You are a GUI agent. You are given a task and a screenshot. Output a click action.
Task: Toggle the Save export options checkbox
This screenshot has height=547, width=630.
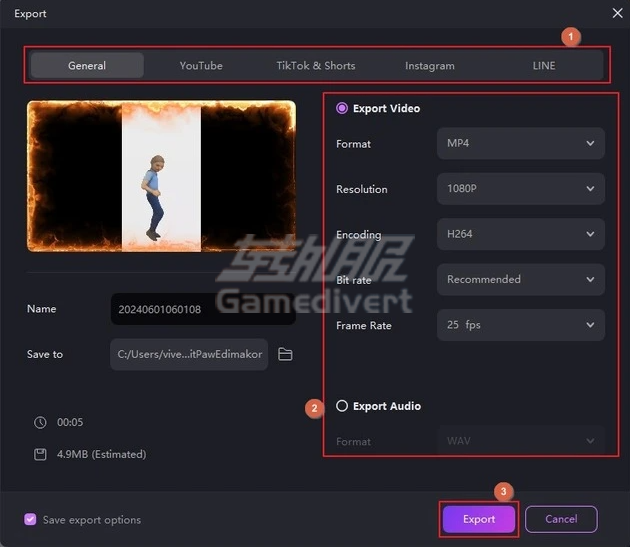pyautogui.click(x=30, y=519)
